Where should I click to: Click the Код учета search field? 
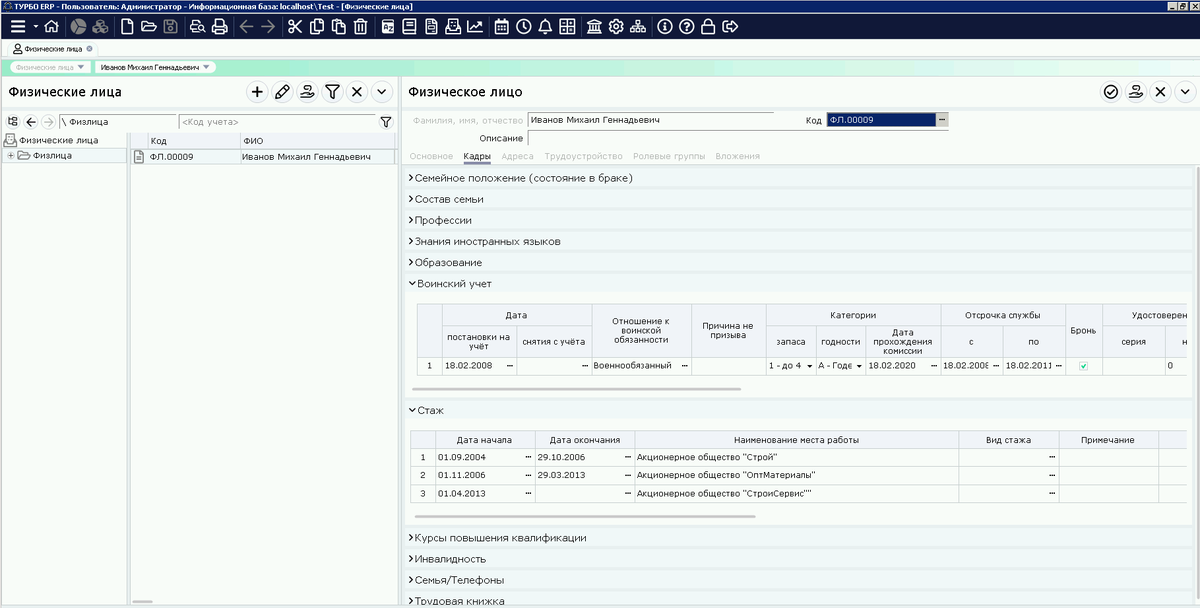[x=278, y=122]
